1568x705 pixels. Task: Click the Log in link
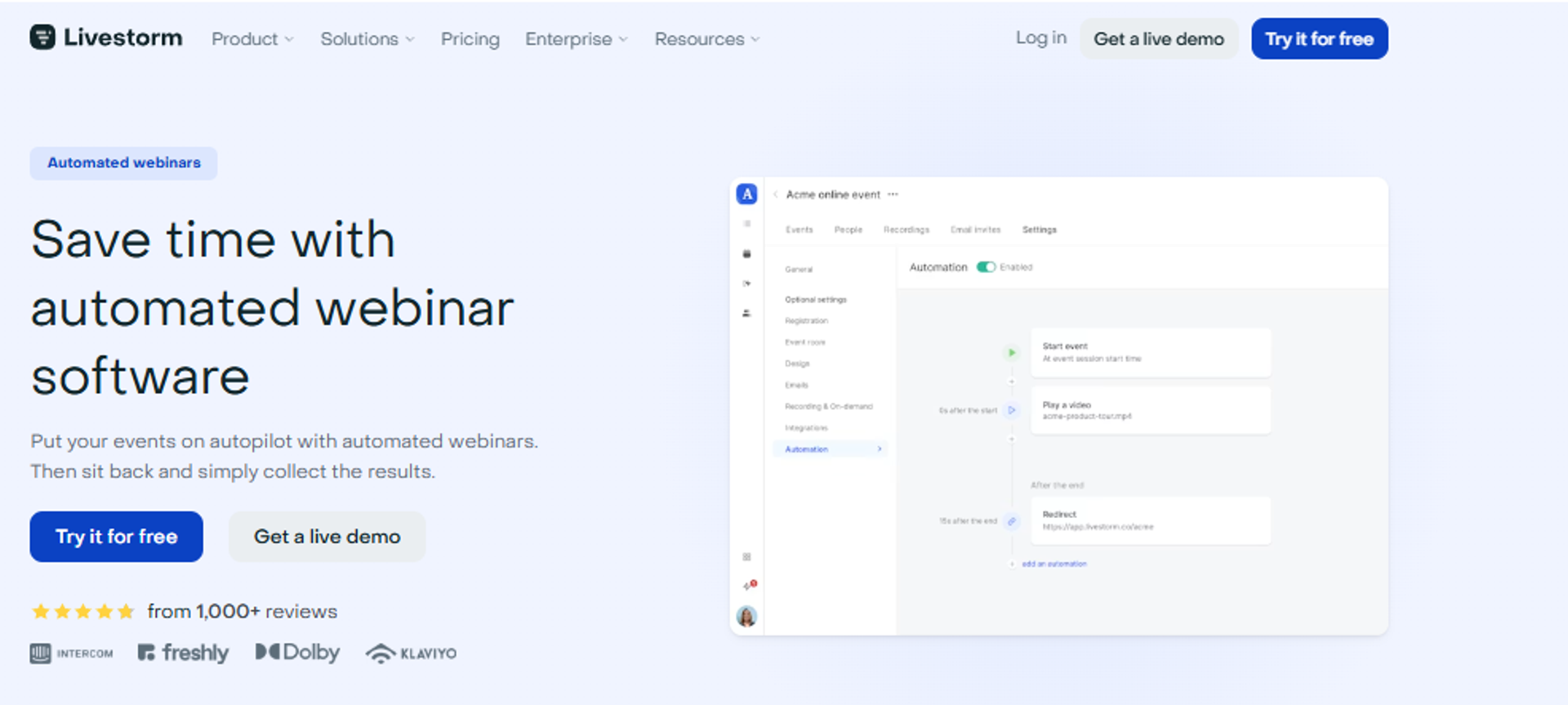pyautogui.click(x=1041, y=38)
